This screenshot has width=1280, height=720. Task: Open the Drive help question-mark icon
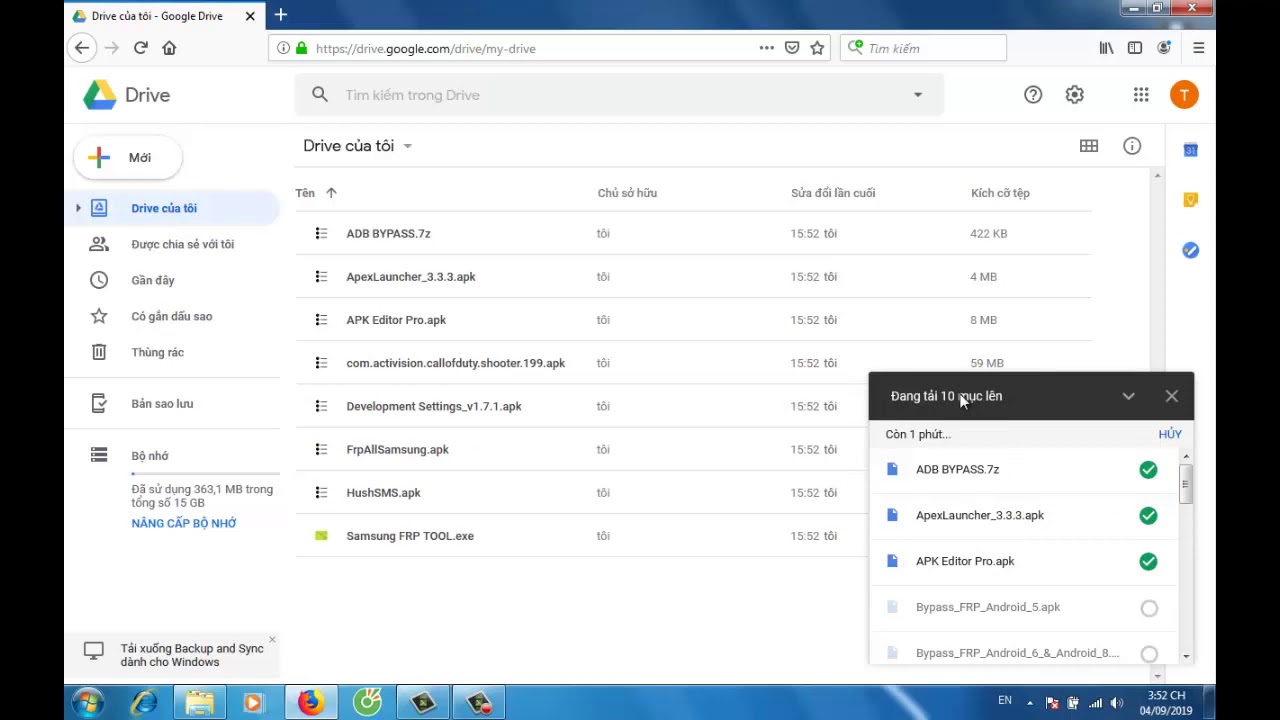point(1033,95)
